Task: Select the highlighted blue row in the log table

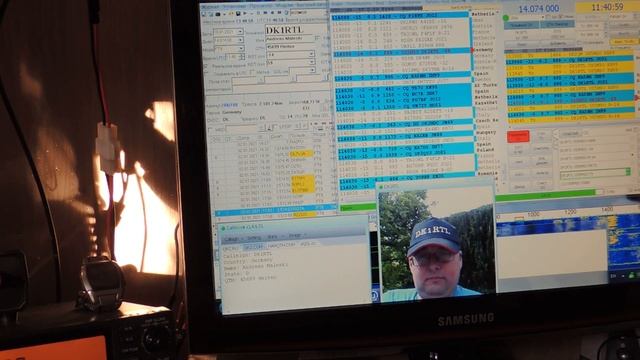Action: click(276, 211)
